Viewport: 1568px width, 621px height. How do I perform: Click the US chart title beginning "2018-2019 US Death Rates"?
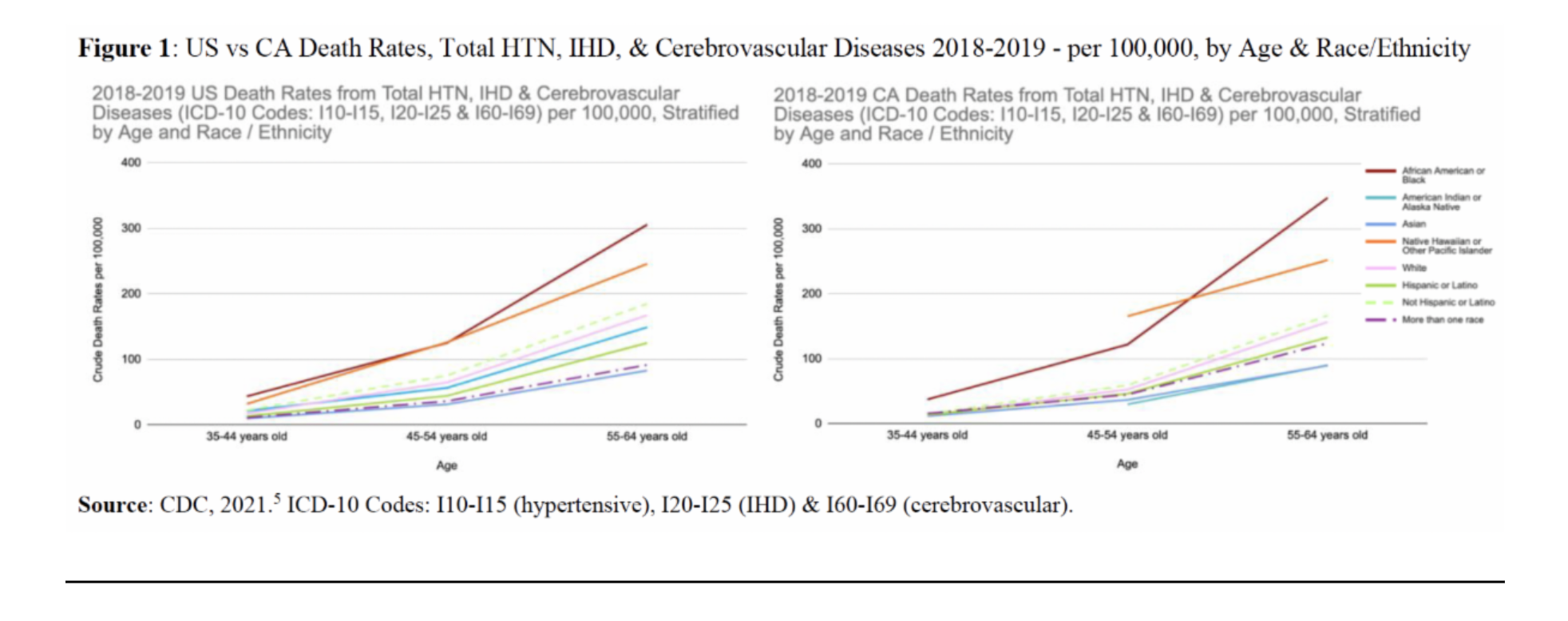(x=415, y=113)
